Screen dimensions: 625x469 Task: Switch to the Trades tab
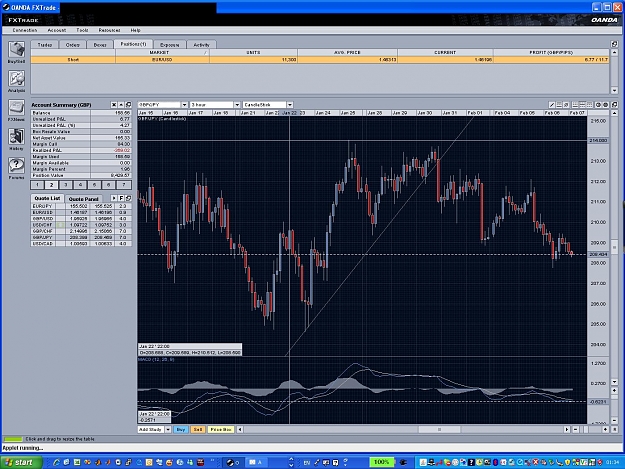pyautogui.click(x=45, y=45)
